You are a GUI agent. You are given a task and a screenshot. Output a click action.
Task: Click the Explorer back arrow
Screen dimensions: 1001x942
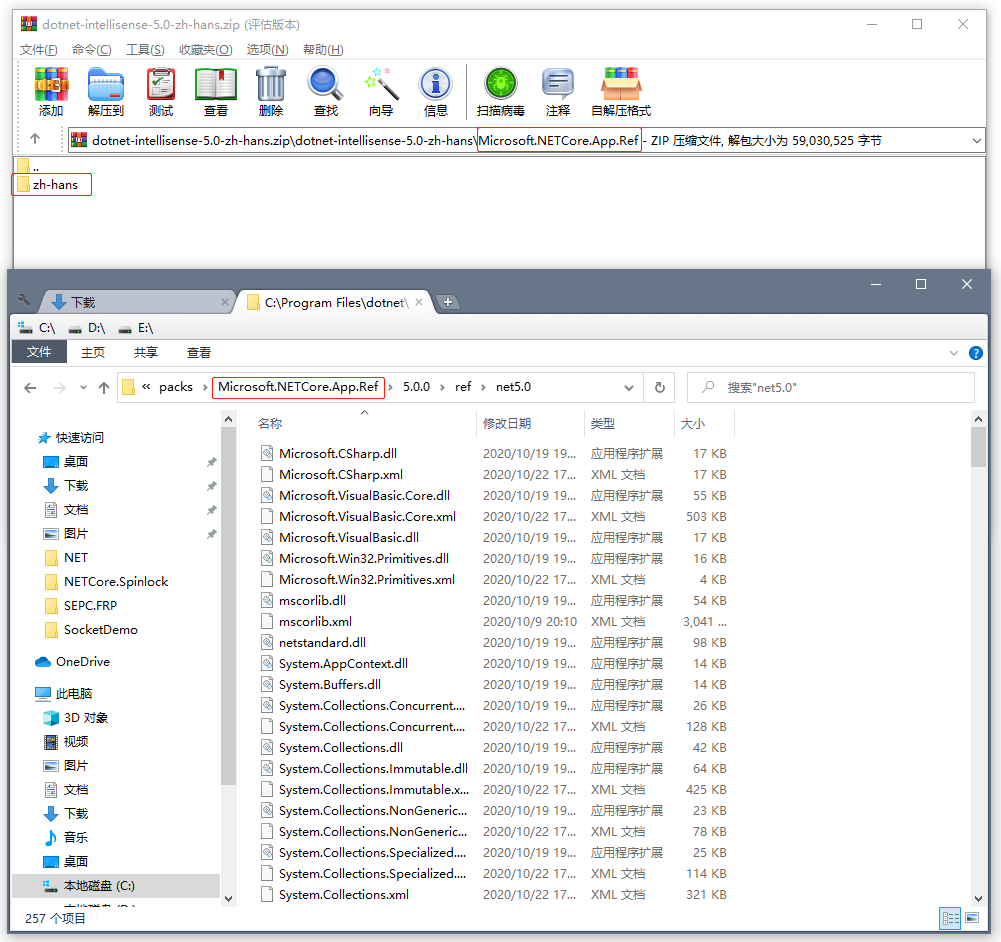pos(30,387)
